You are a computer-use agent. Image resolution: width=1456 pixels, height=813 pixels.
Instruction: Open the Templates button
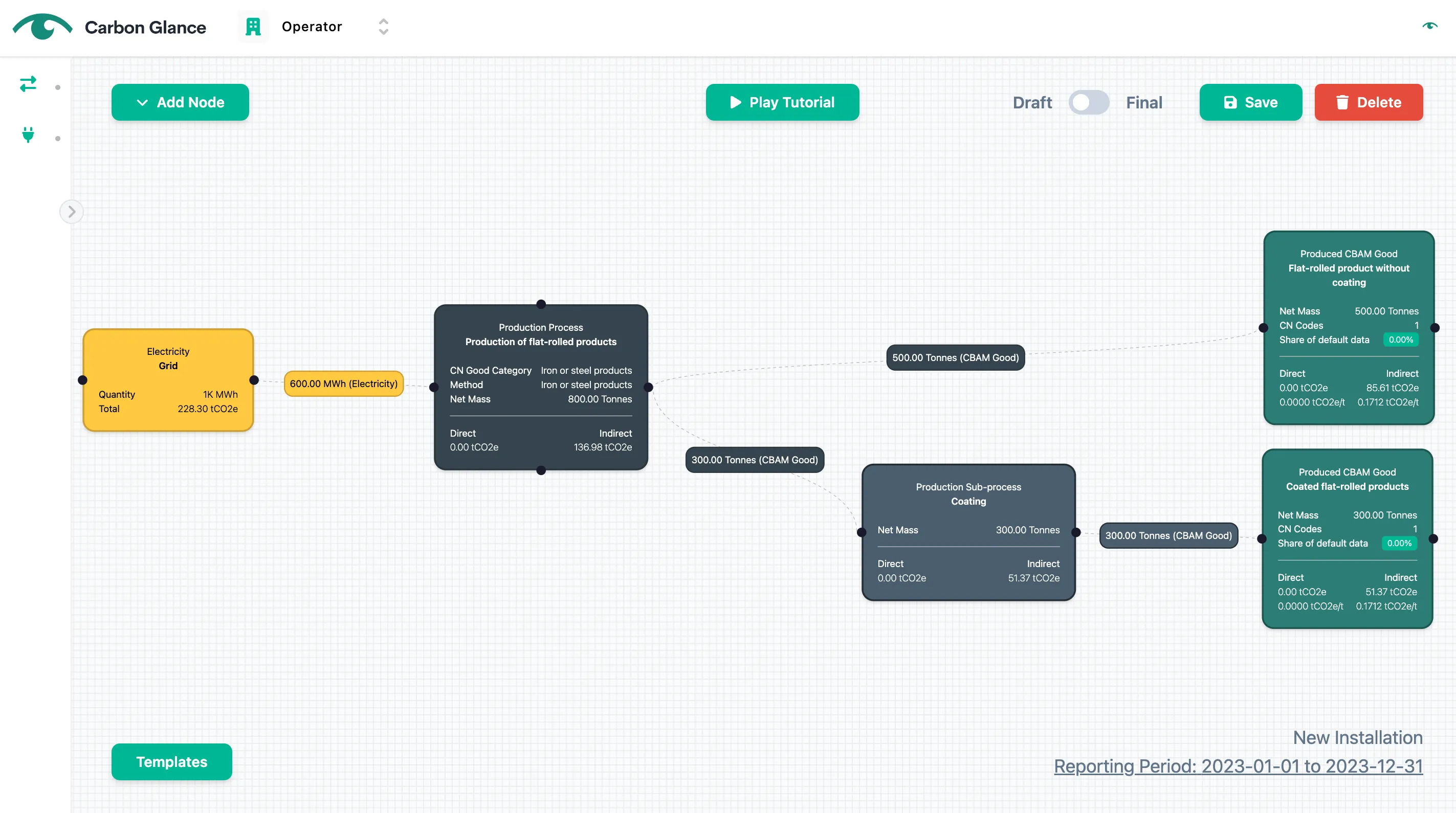[171, 761]
